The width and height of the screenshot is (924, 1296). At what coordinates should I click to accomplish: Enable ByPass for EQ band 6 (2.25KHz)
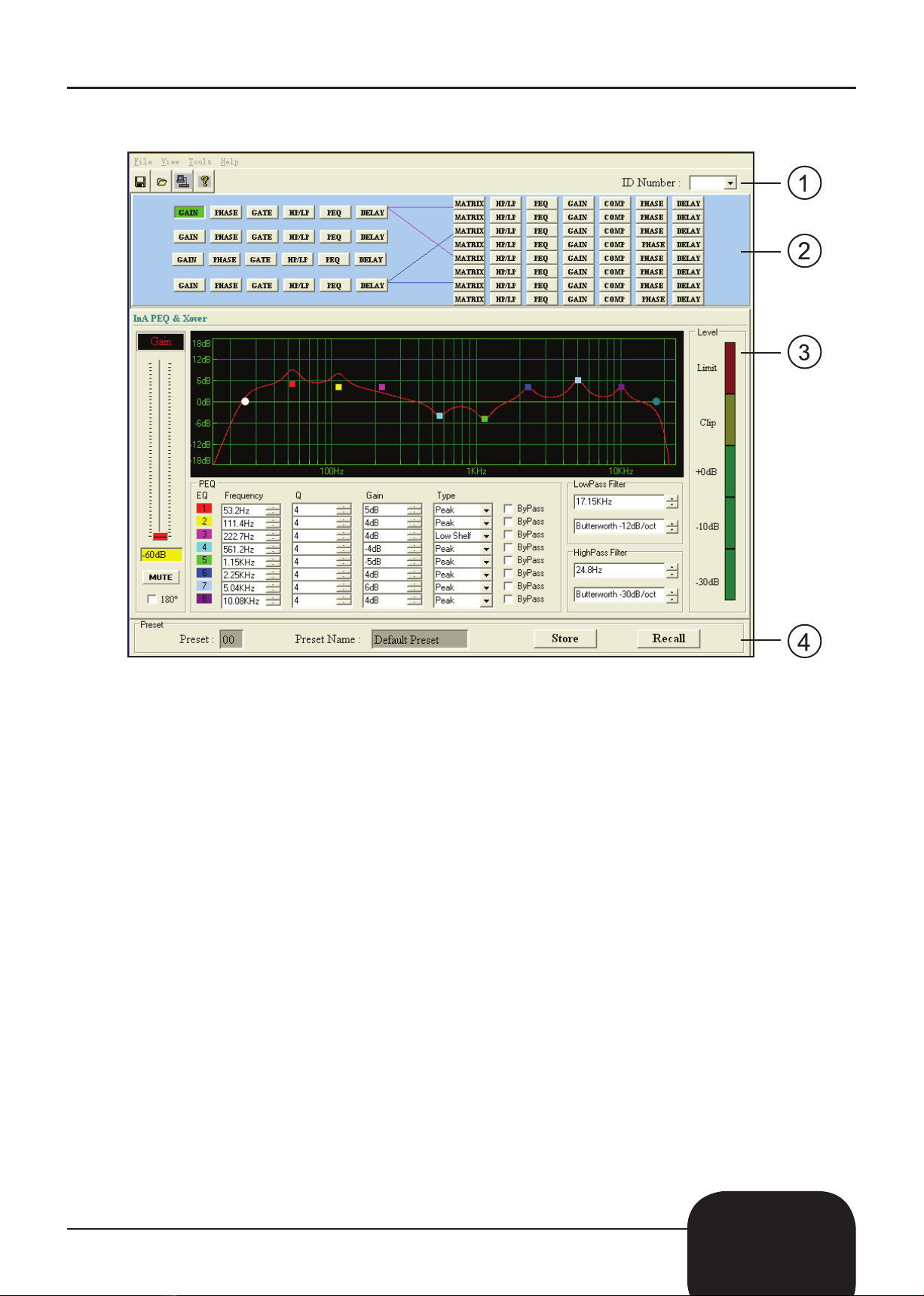click(x=508, y=573)
